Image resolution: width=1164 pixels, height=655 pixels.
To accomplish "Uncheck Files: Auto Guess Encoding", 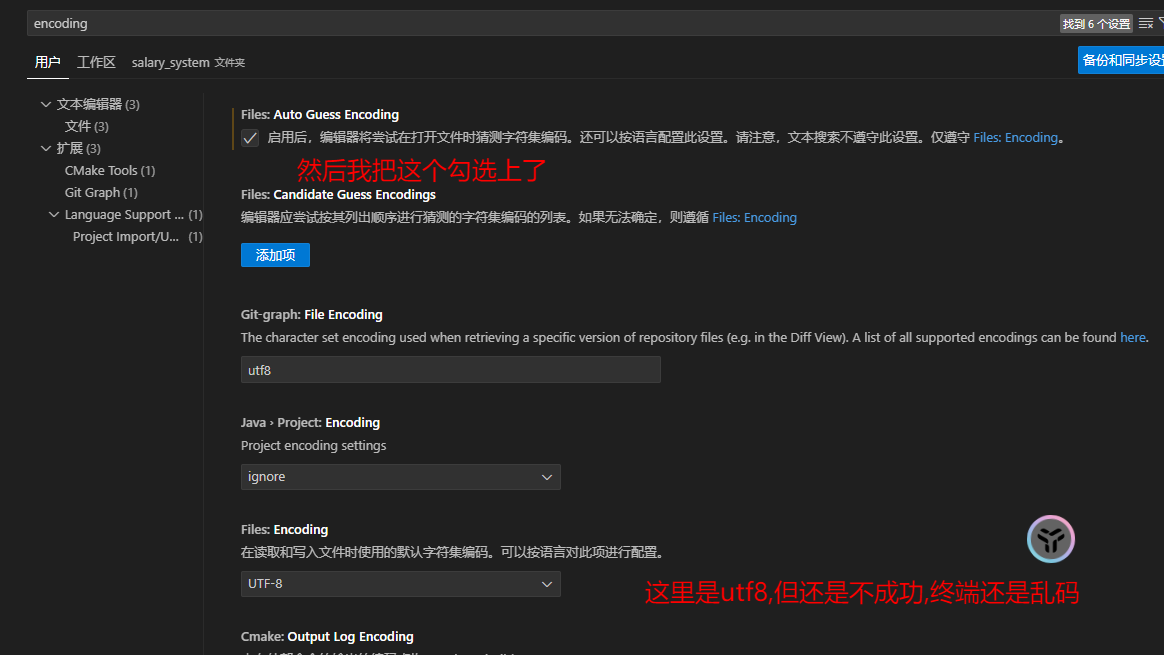I will click(249, 137).
